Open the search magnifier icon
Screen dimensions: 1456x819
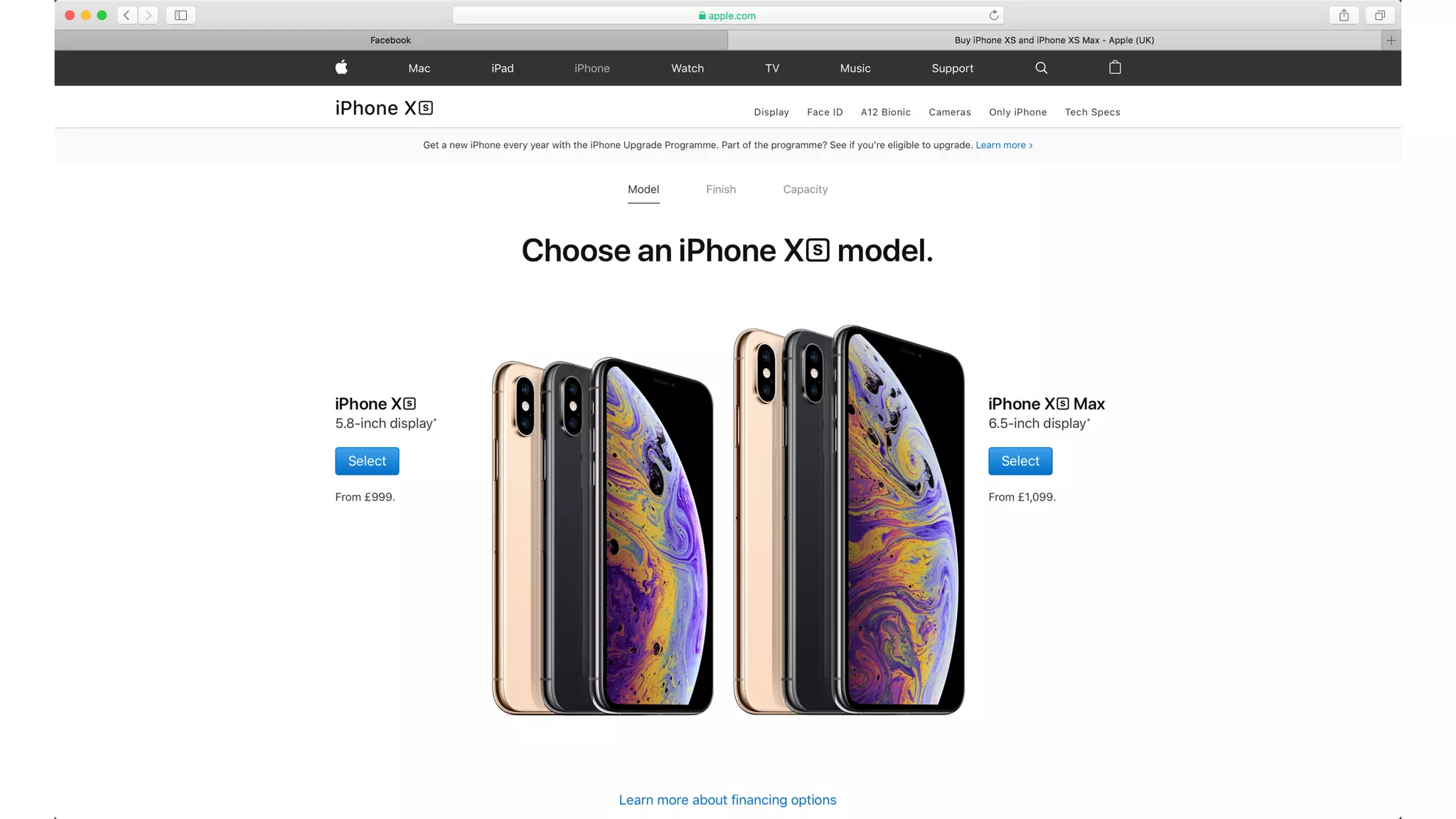click(x=1042, y=68)
